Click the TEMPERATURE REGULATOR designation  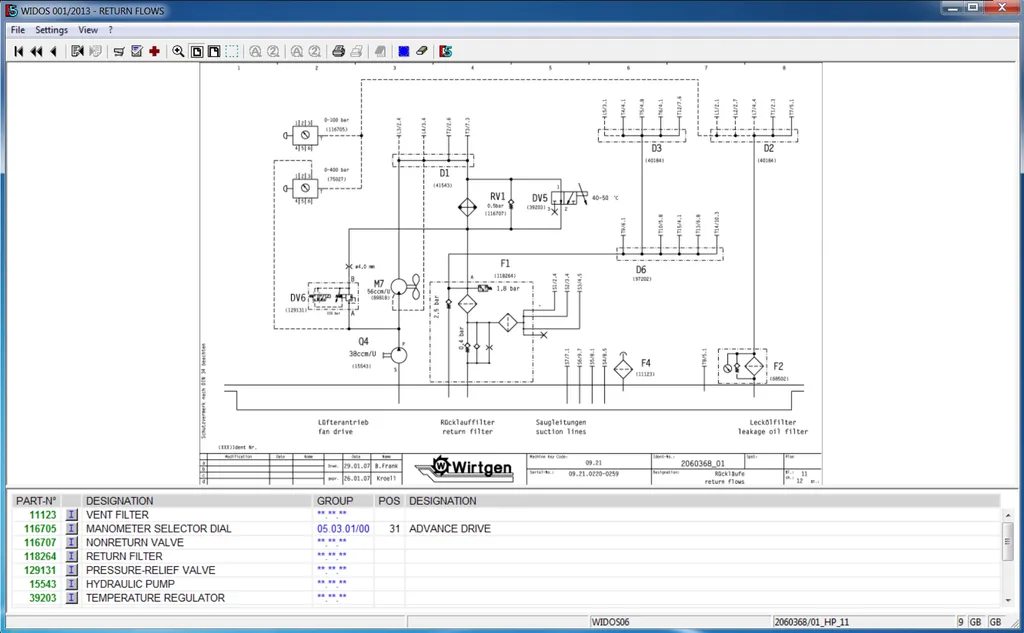(x=155, y=598)
